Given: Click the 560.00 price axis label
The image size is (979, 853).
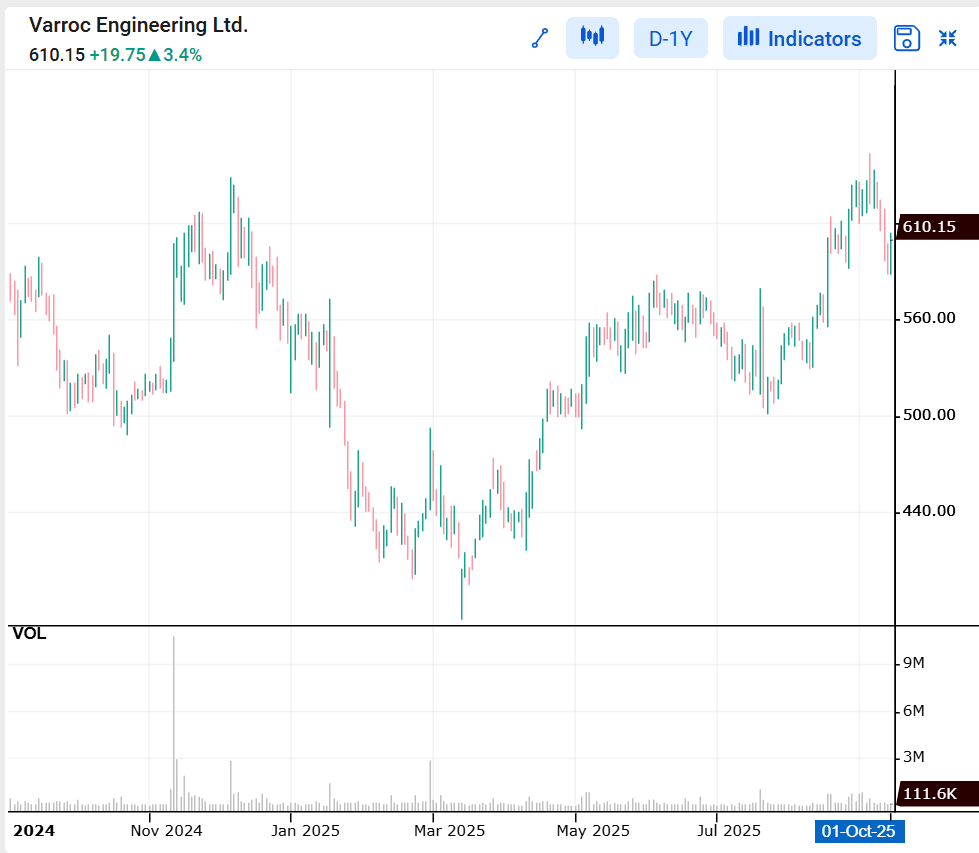Looking at the screenshot, I should [929, 318].
